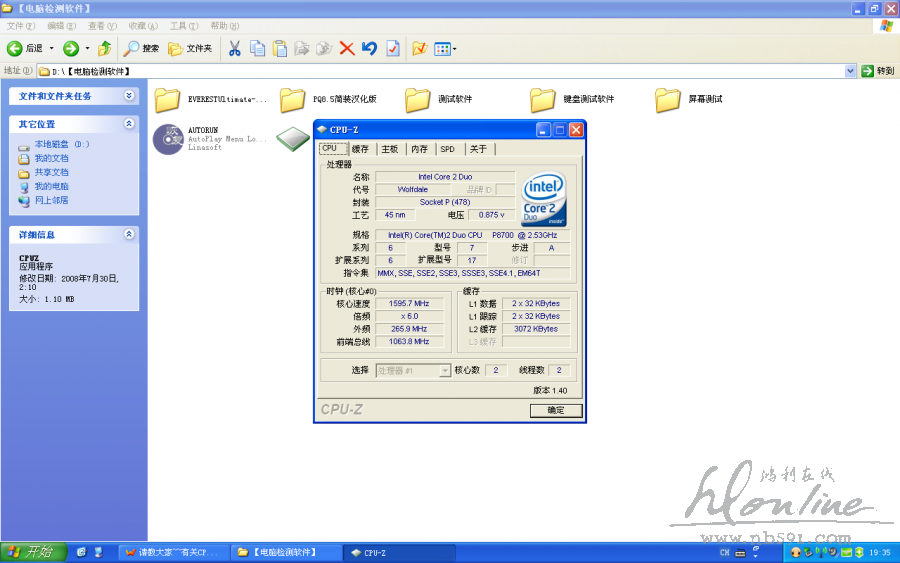This screenshot has height=563, width=900.
Task: Click the red Delete X toolbar icon
Action: (x=347, y=48)
